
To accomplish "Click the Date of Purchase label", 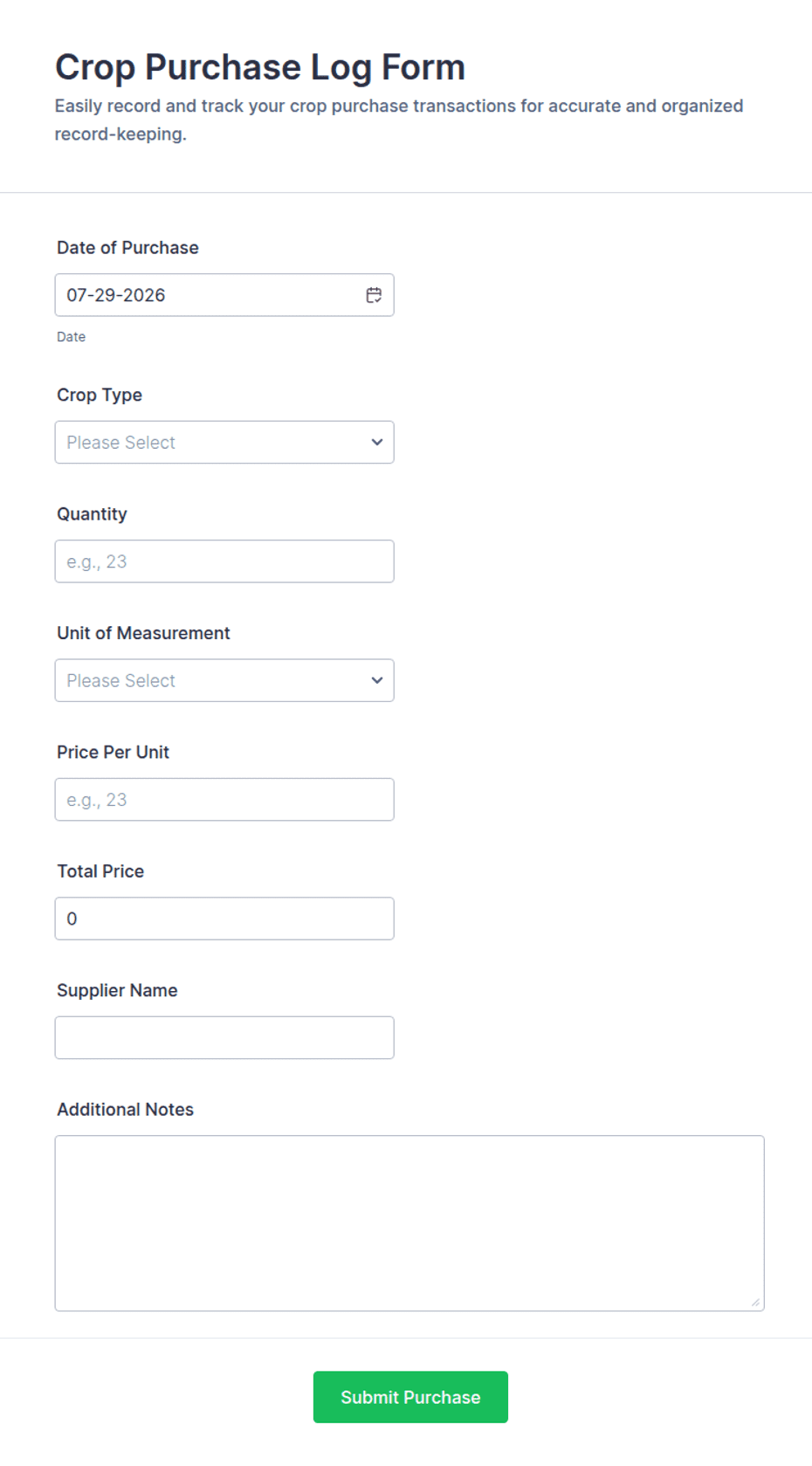I will coord(127,248).
